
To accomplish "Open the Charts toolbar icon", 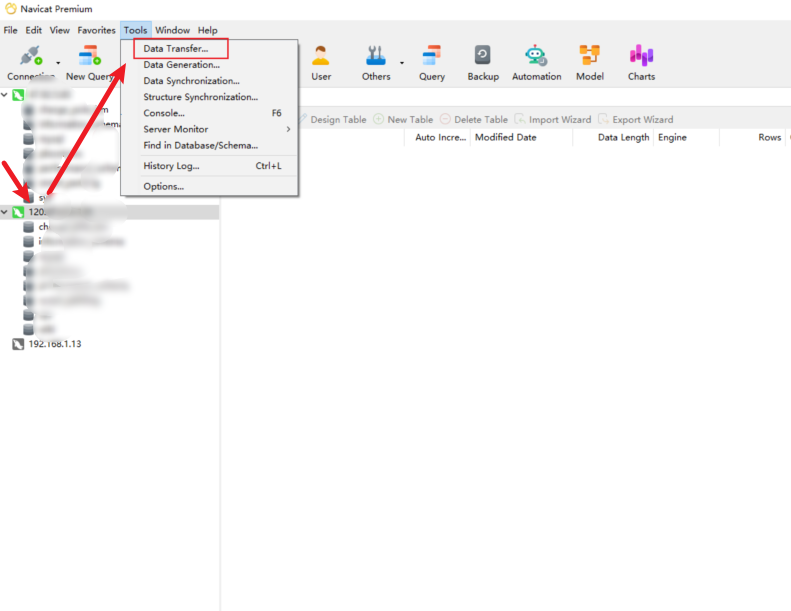I will (641, 55).
